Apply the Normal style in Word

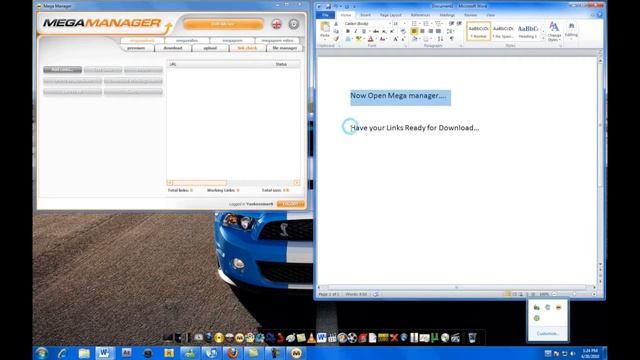click(x=478, y=31)
